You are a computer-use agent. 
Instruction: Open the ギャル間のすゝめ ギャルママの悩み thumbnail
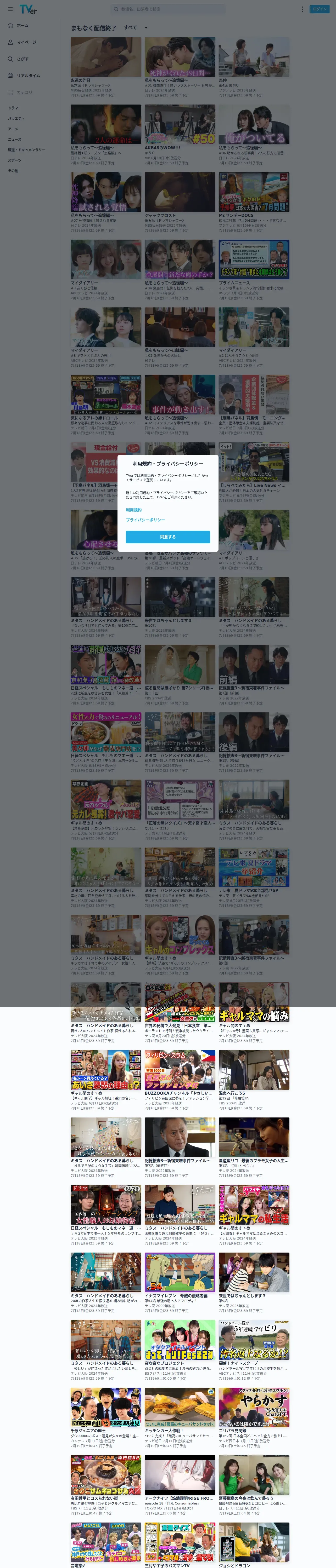pos(254,1002)
